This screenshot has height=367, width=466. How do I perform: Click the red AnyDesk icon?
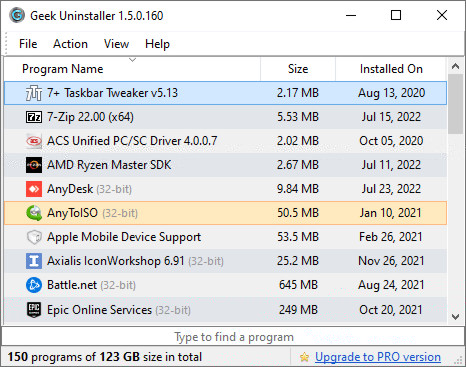tap(34, 189)
